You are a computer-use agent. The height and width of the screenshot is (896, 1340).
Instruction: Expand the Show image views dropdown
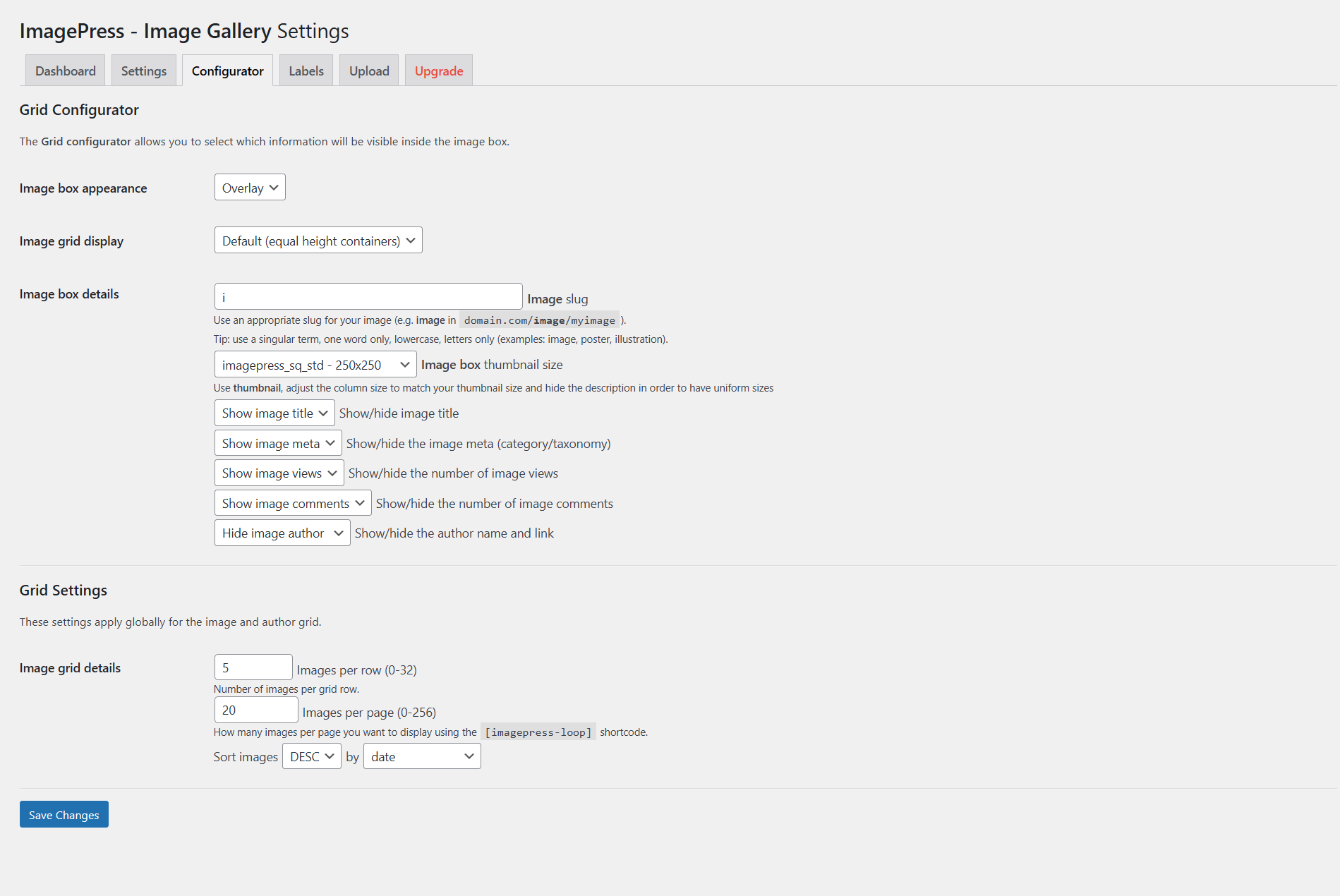279,473
